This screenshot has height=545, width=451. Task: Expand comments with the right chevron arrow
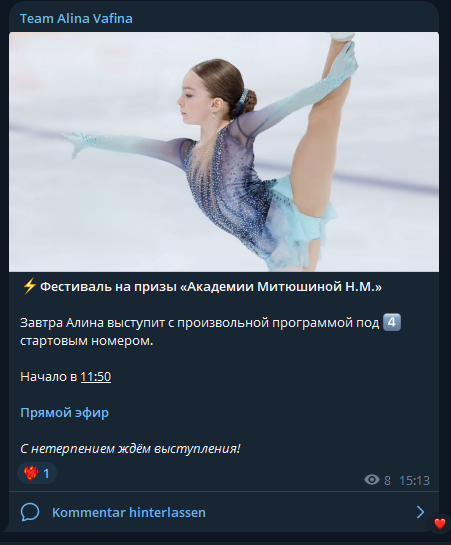pyautogui.click(x=420, y=512)
